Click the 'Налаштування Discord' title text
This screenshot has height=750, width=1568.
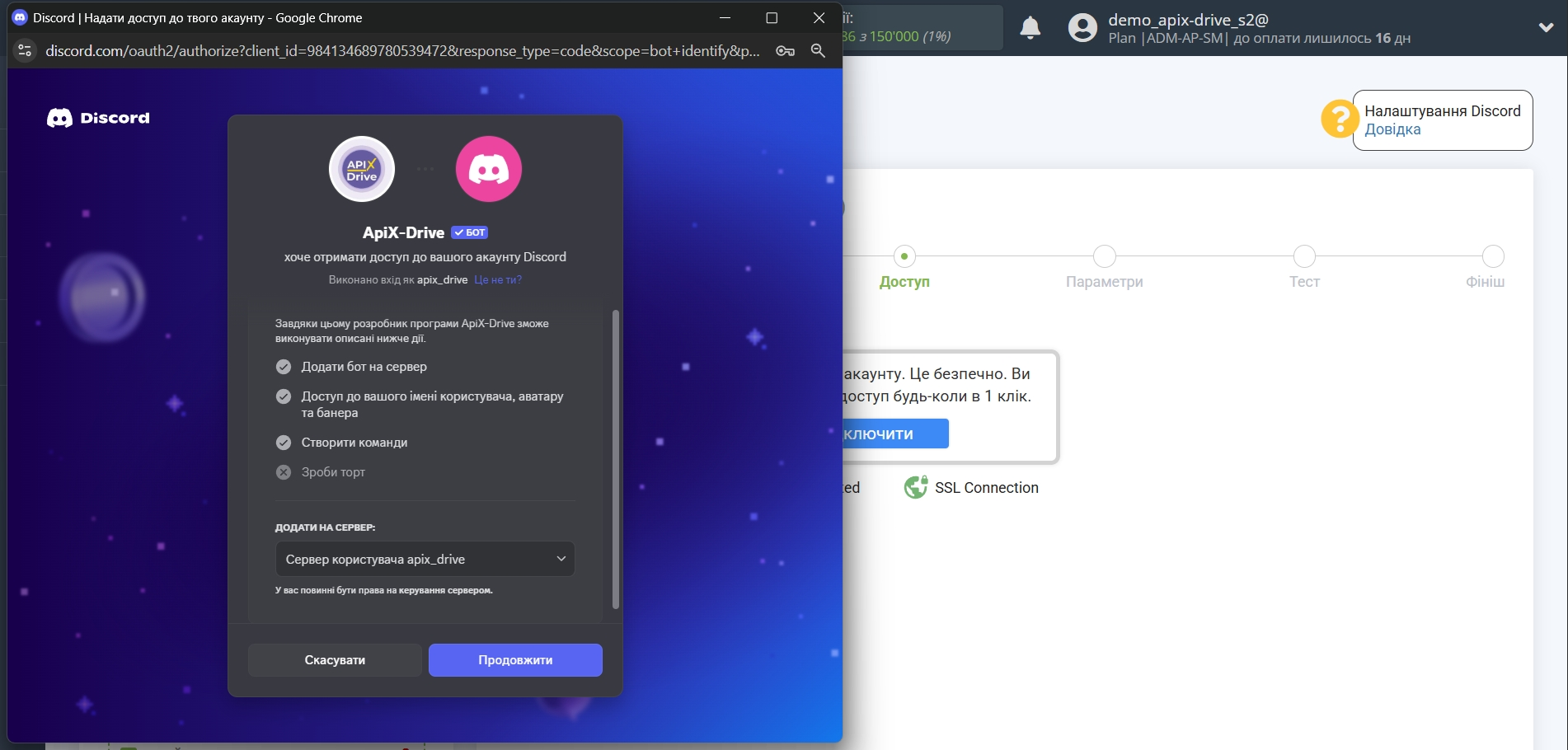tap(1442, 111)
